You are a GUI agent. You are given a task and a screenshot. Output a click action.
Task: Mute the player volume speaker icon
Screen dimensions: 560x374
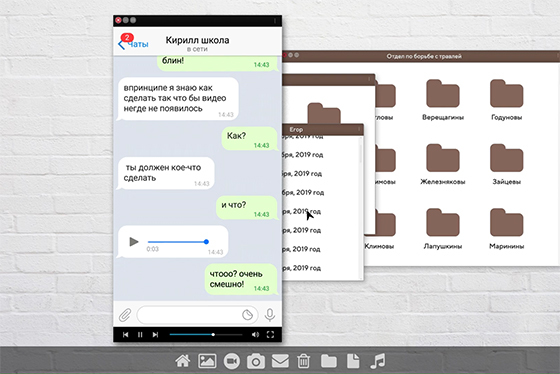click(x=255, y=335)
